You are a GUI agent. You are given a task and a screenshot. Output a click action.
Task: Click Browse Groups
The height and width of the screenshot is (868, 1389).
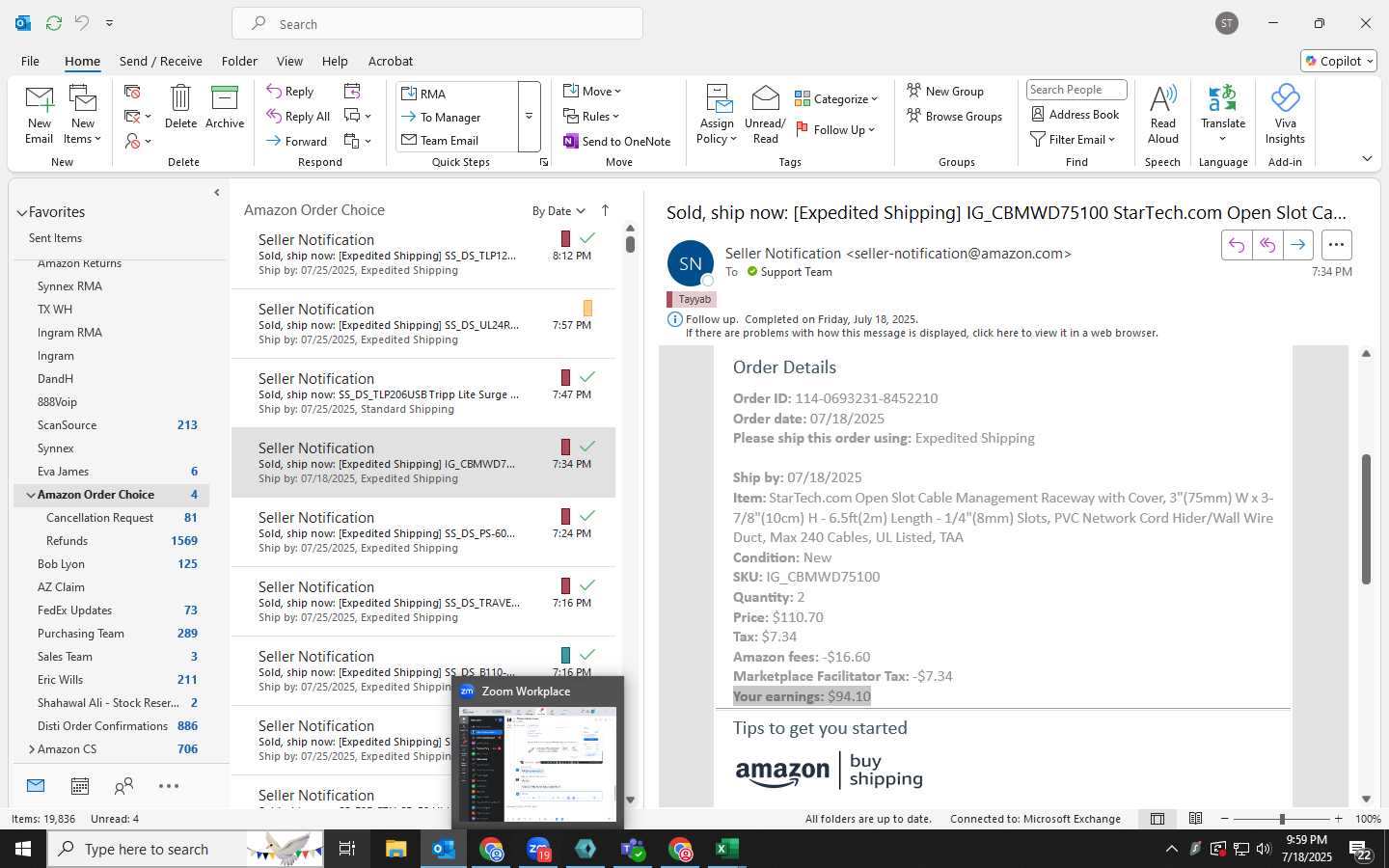[954, 116]
